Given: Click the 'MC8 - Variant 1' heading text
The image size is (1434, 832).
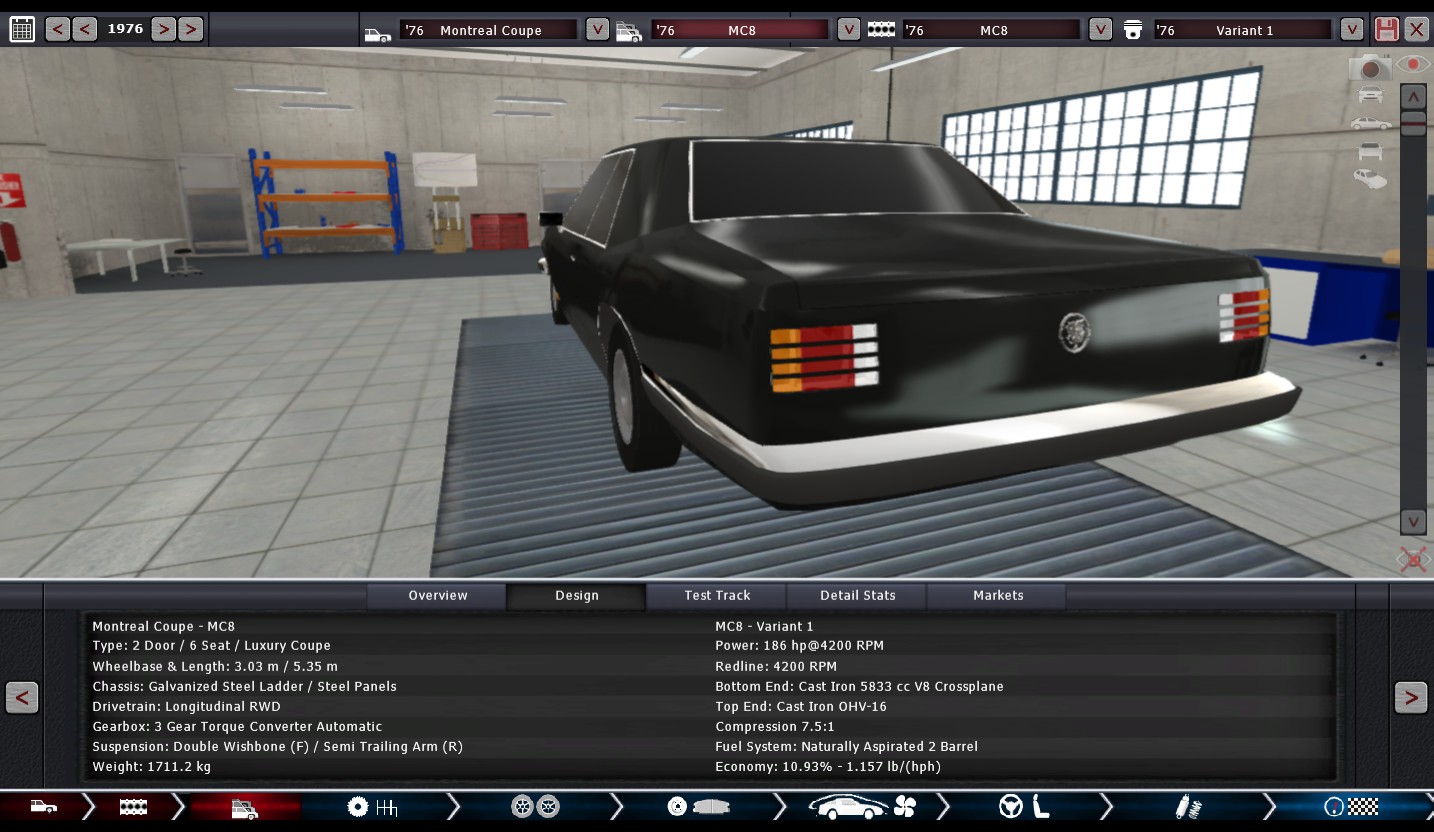Looking at the screenshot, I should (x=764, y=627).
